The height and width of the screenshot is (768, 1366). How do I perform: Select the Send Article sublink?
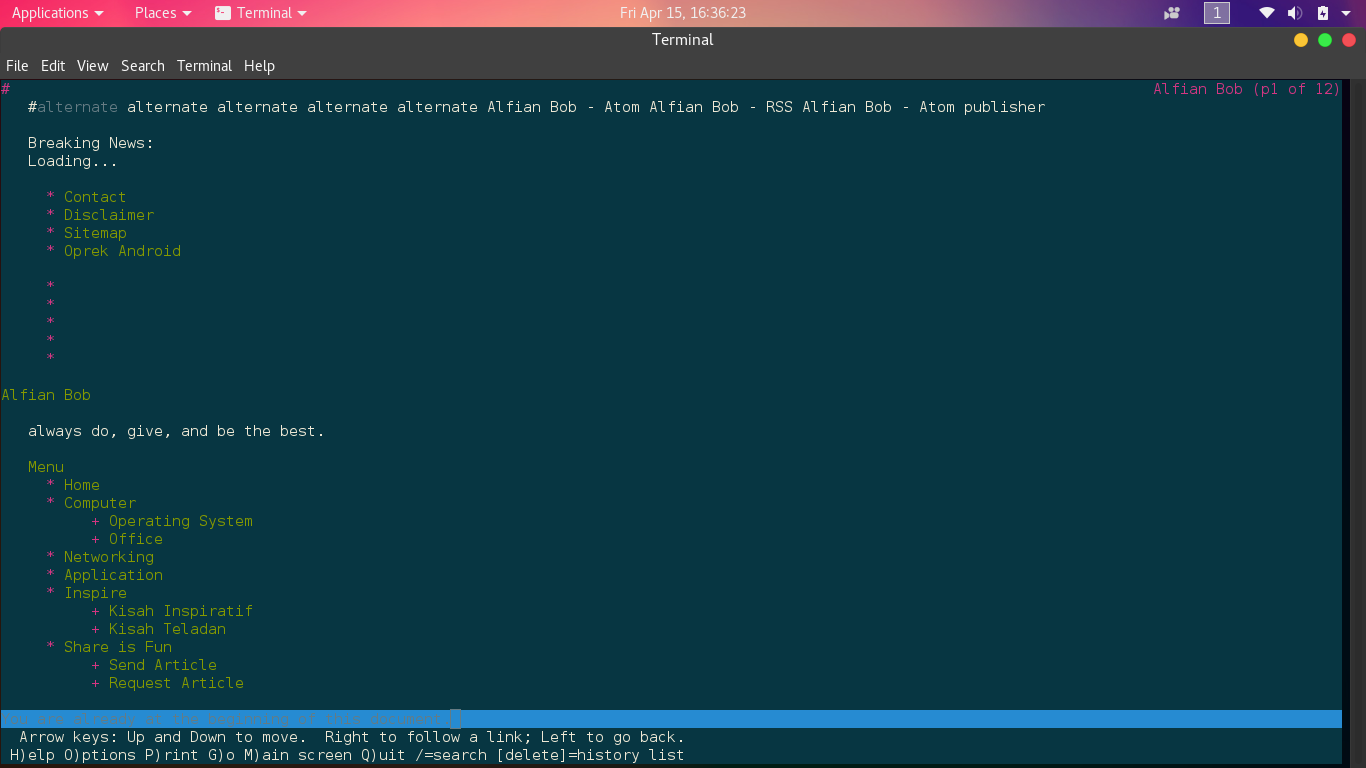tap(163, 665)
